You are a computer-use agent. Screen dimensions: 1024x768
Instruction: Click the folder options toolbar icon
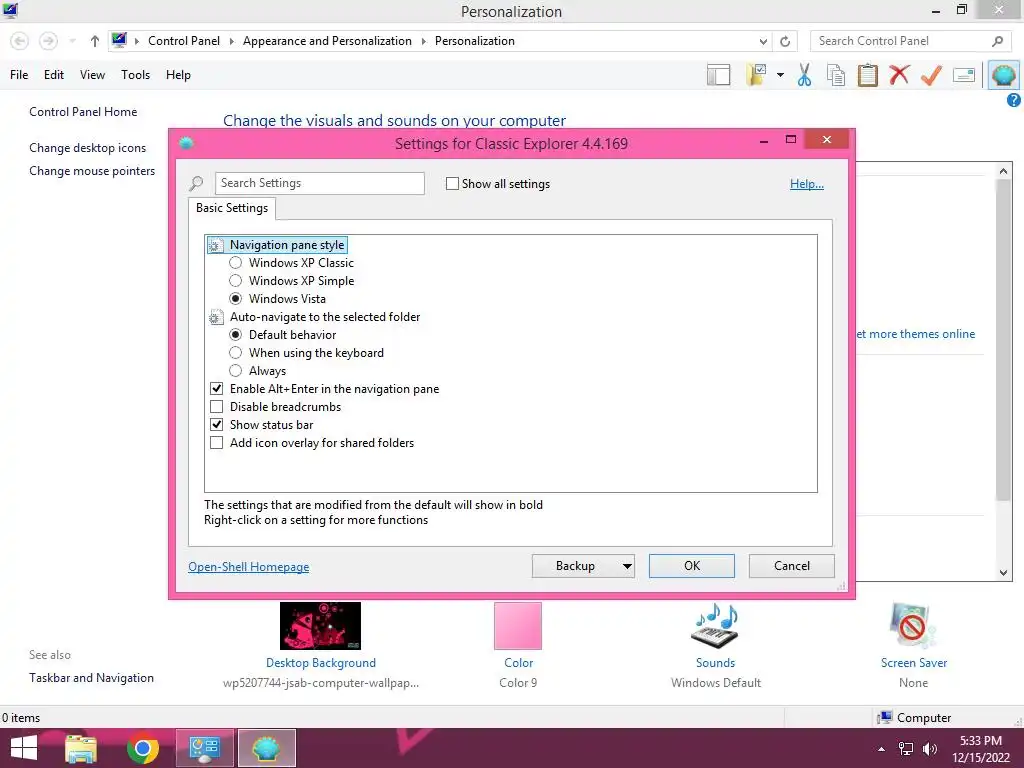756,75
